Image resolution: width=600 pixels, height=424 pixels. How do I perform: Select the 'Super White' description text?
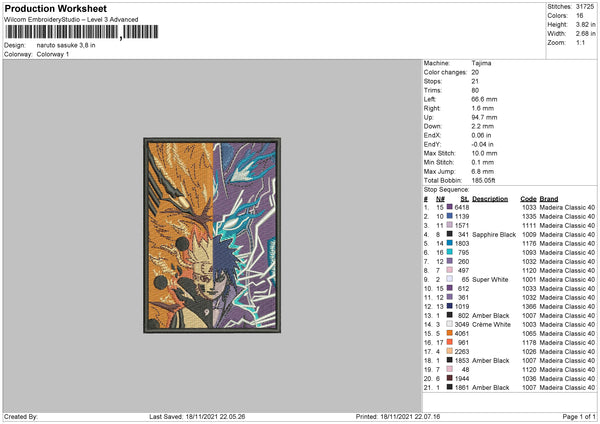point(490,280)
